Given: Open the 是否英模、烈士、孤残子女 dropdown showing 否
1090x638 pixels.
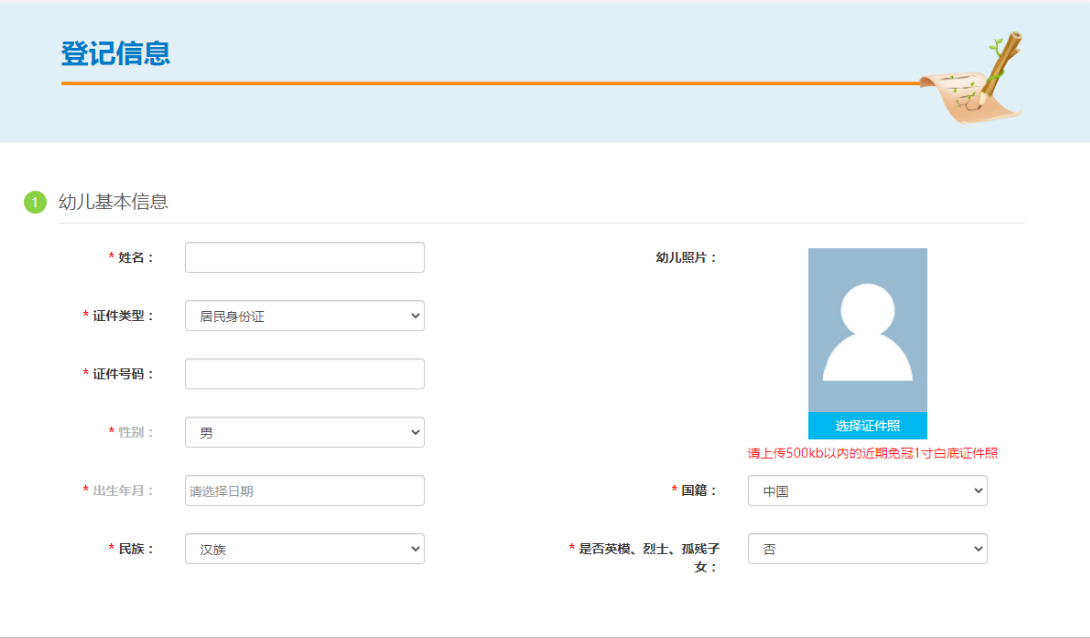Looking at the screenshot, I should [x=867, y=549].
